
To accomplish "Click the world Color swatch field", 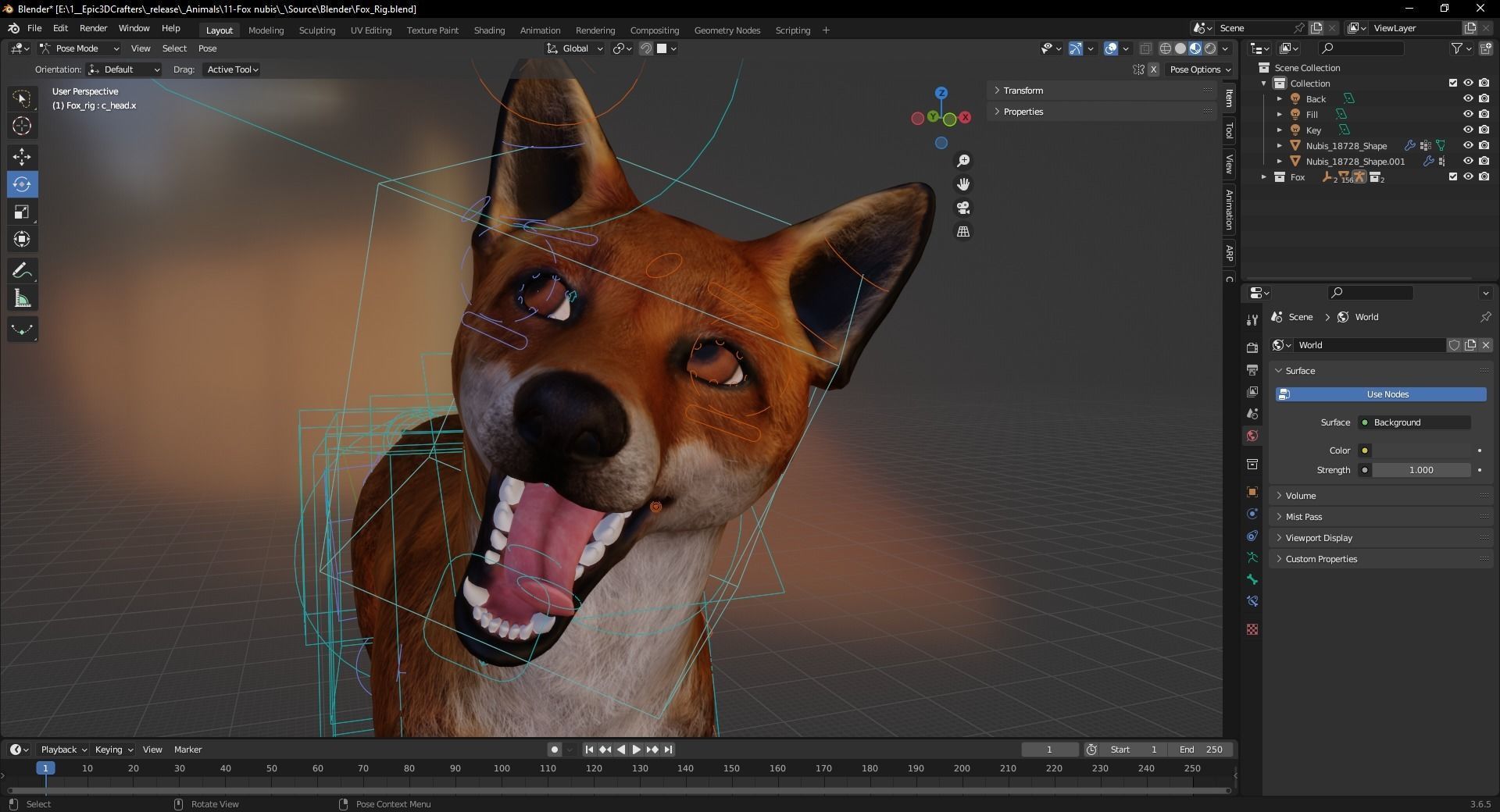I will click(x=1422, y=451).
